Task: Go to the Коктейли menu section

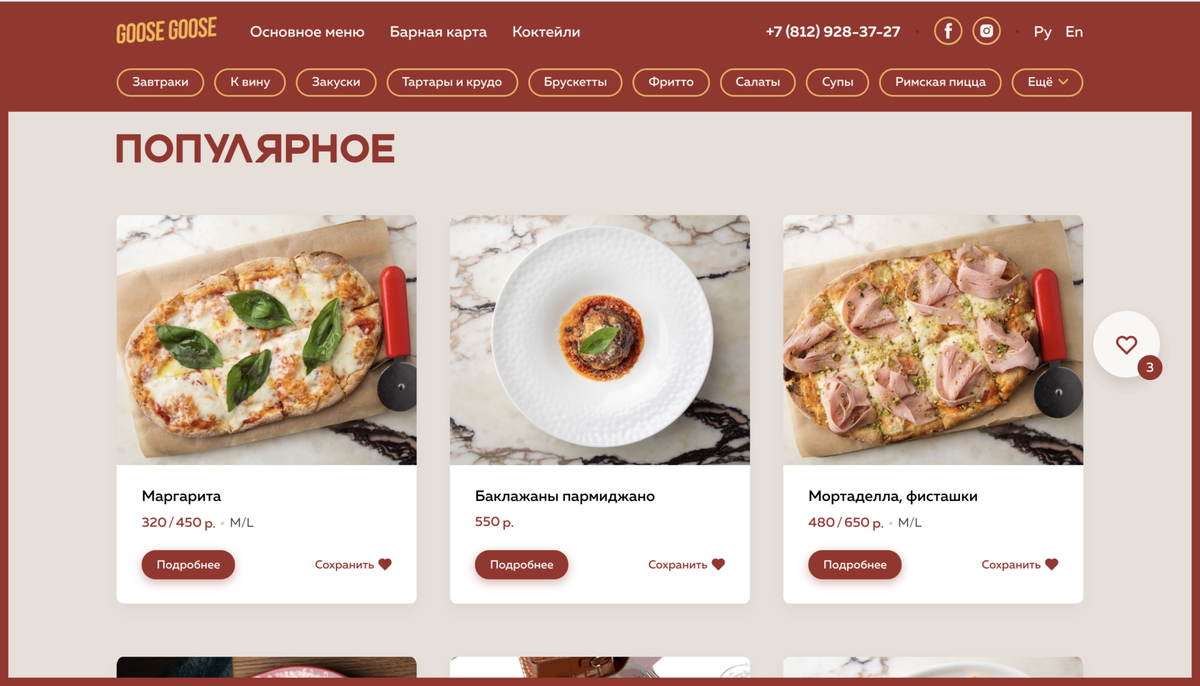Action: coord(546,32)
